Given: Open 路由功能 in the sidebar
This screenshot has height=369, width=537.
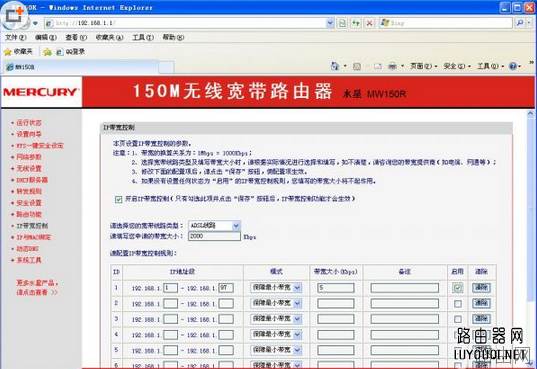Looking at the screenshot, I should pos(29,214).
